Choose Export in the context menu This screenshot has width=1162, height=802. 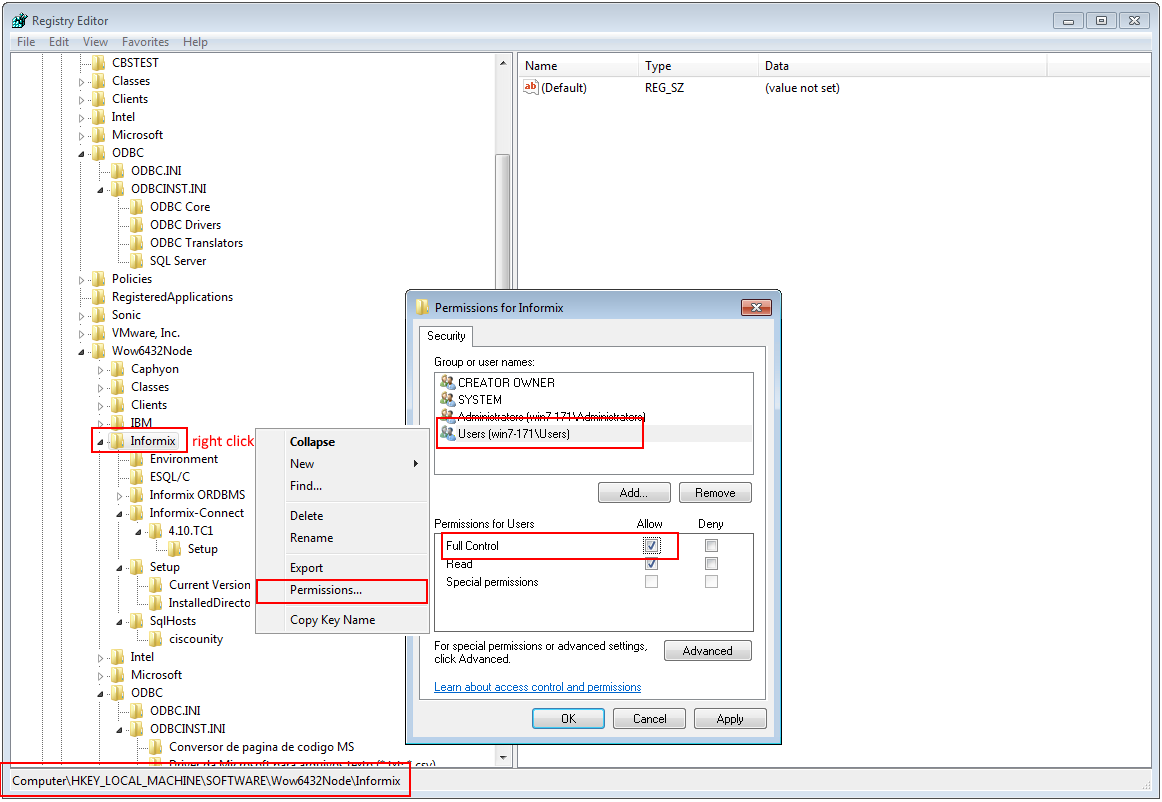[342, 568]
